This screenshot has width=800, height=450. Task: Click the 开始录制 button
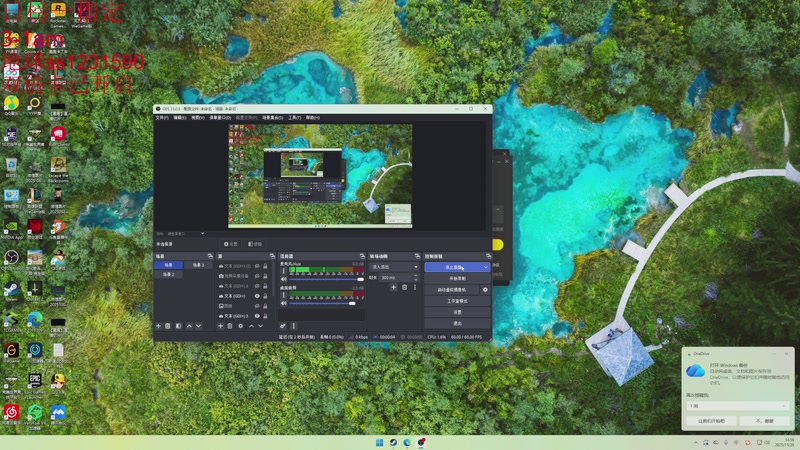457,279
